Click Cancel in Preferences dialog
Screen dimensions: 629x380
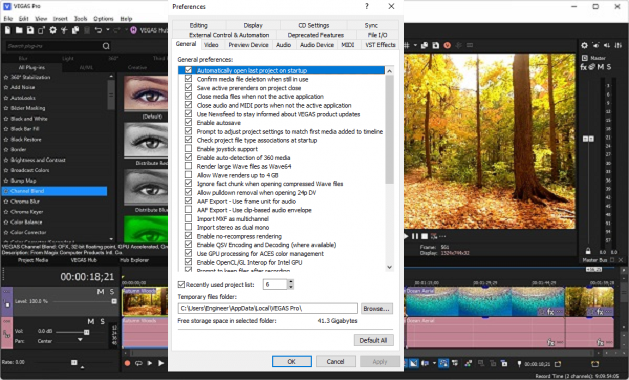click(x=335, y=362)
